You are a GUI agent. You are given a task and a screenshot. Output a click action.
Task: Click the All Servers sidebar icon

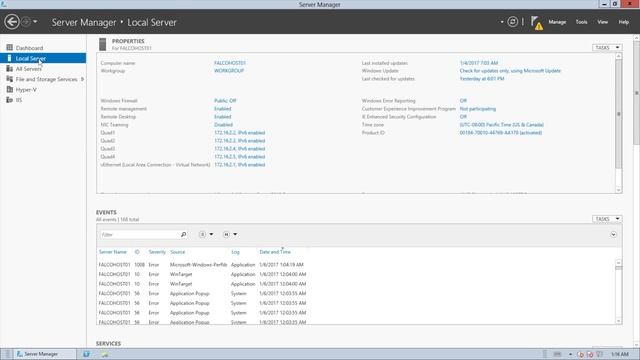click(x=9, y=69)
